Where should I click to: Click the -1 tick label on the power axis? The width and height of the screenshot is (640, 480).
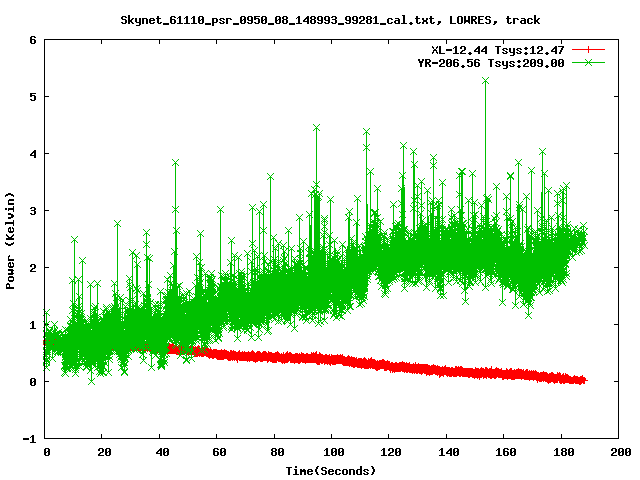pos(30,439)
